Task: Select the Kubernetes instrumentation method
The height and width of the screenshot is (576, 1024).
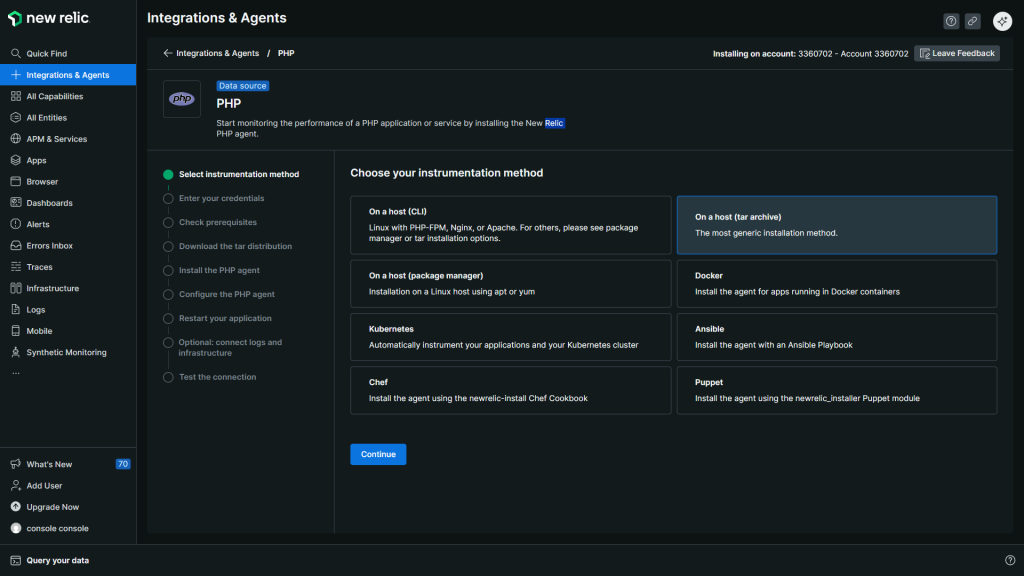Action: 510,337
